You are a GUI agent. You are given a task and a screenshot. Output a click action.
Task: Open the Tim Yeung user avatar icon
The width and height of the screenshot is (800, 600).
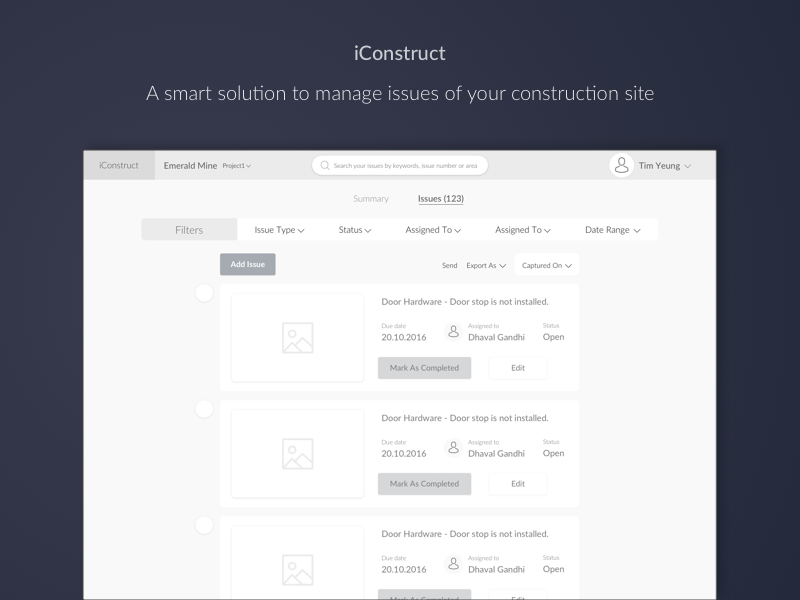click(621, 165)
